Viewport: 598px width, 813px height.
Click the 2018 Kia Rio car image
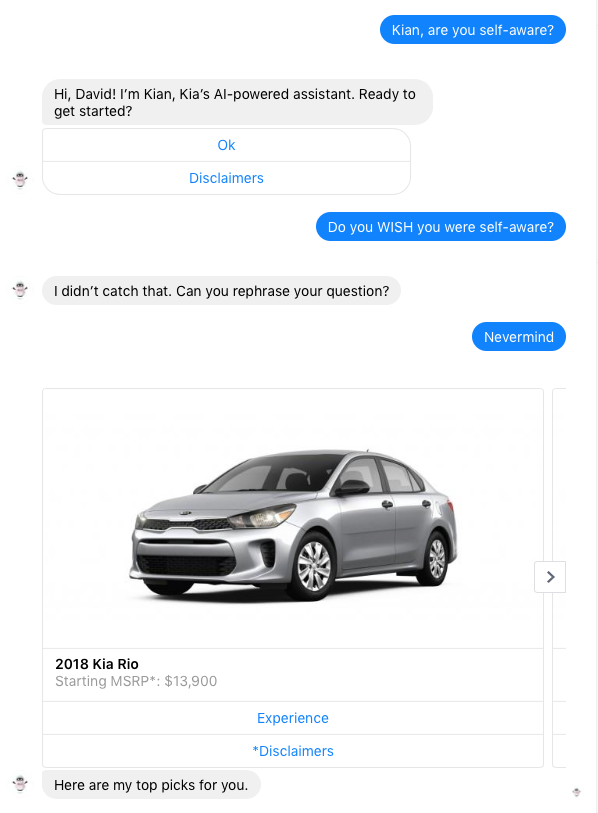point(293,518)
